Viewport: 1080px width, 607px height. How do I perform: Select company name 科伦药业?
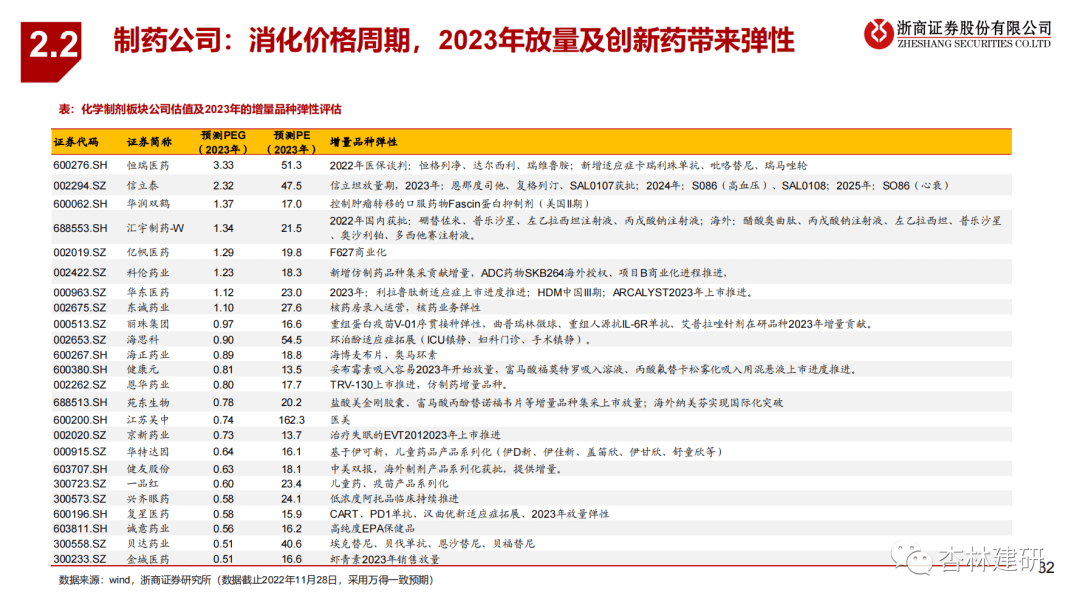tap(147, 273)
